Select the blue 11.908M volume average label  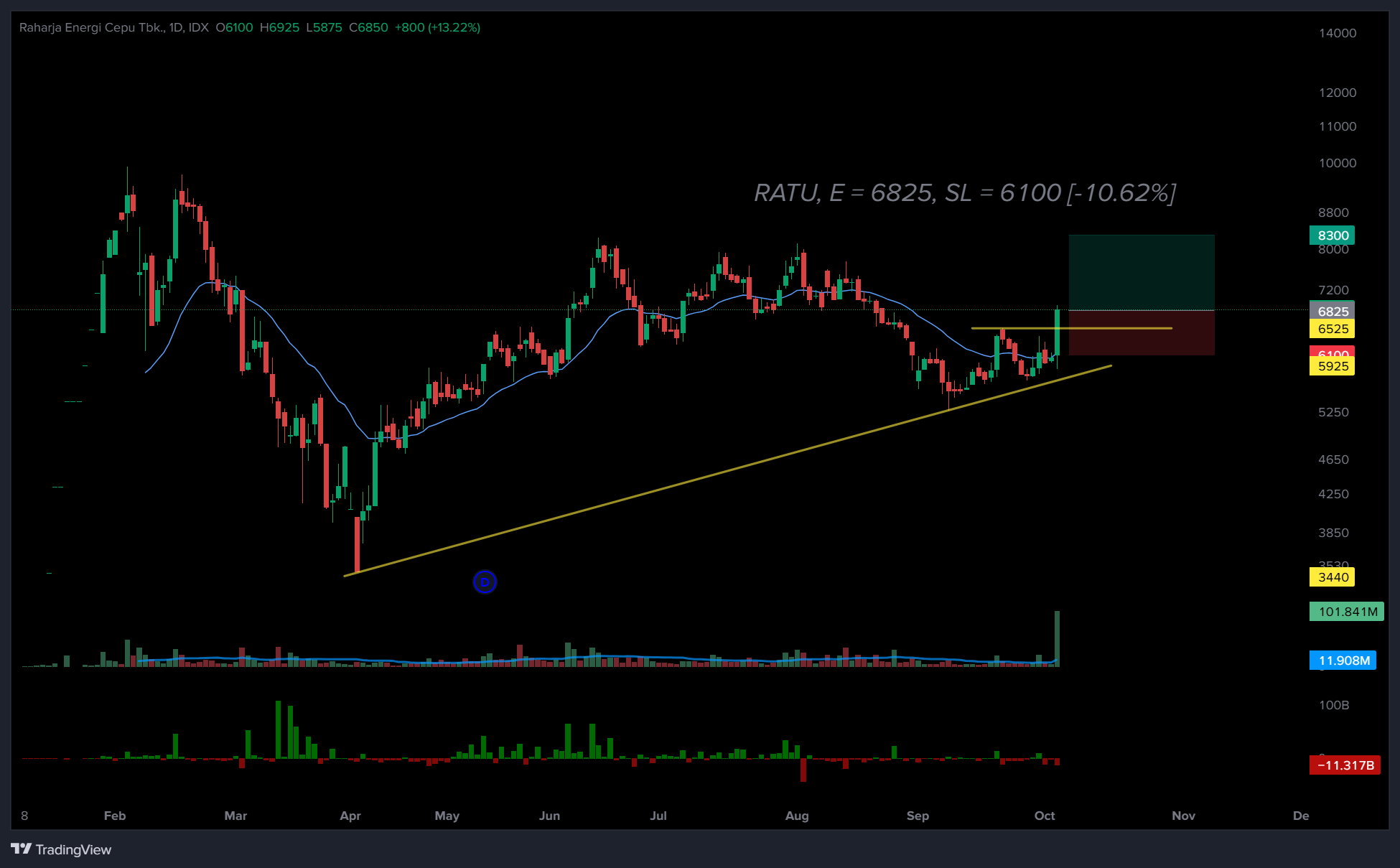[1343, 661]
